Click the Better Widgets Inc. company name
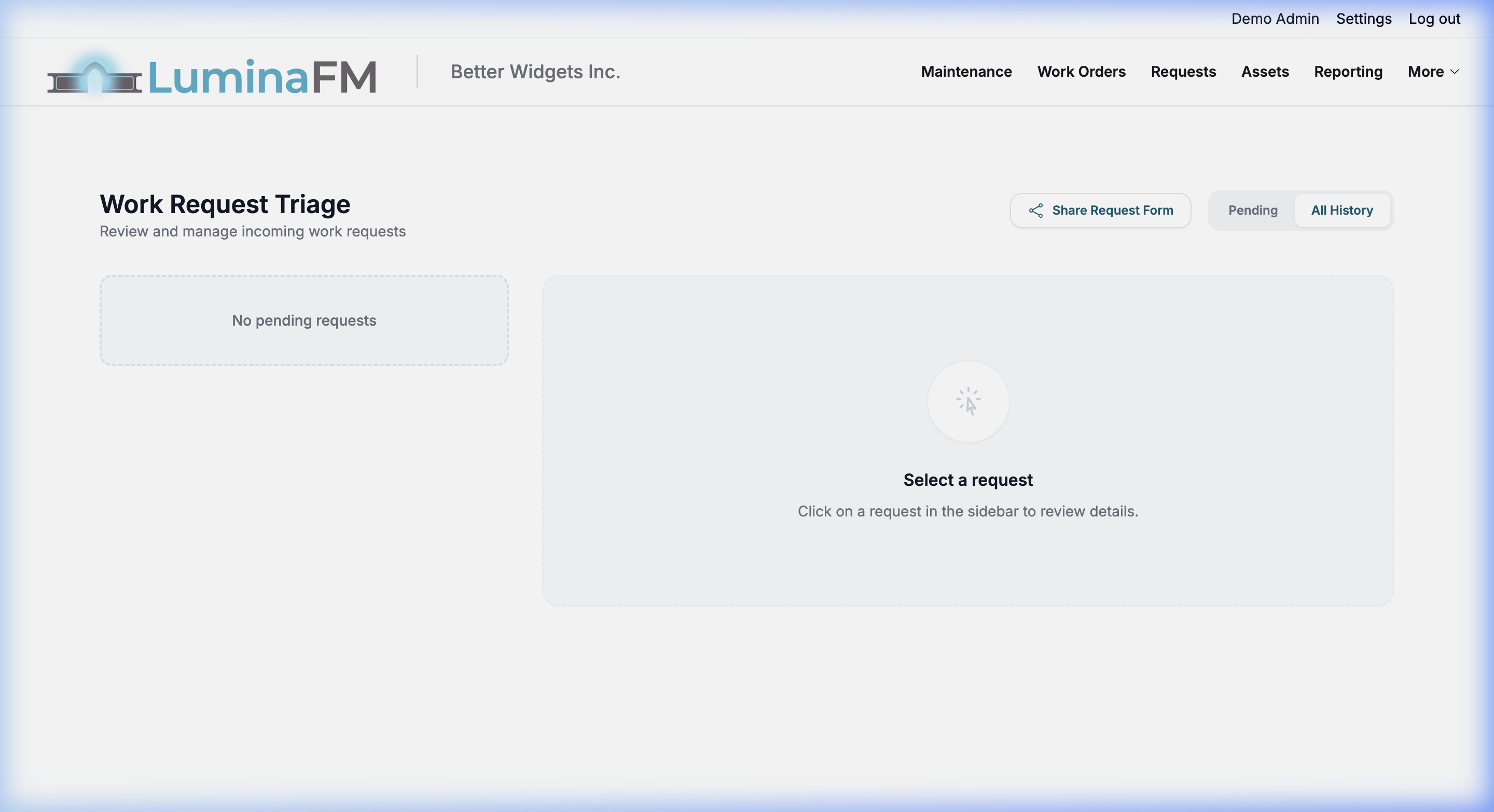The width and height of the screenshot is (1494, 812). click(x=535, y=72)
